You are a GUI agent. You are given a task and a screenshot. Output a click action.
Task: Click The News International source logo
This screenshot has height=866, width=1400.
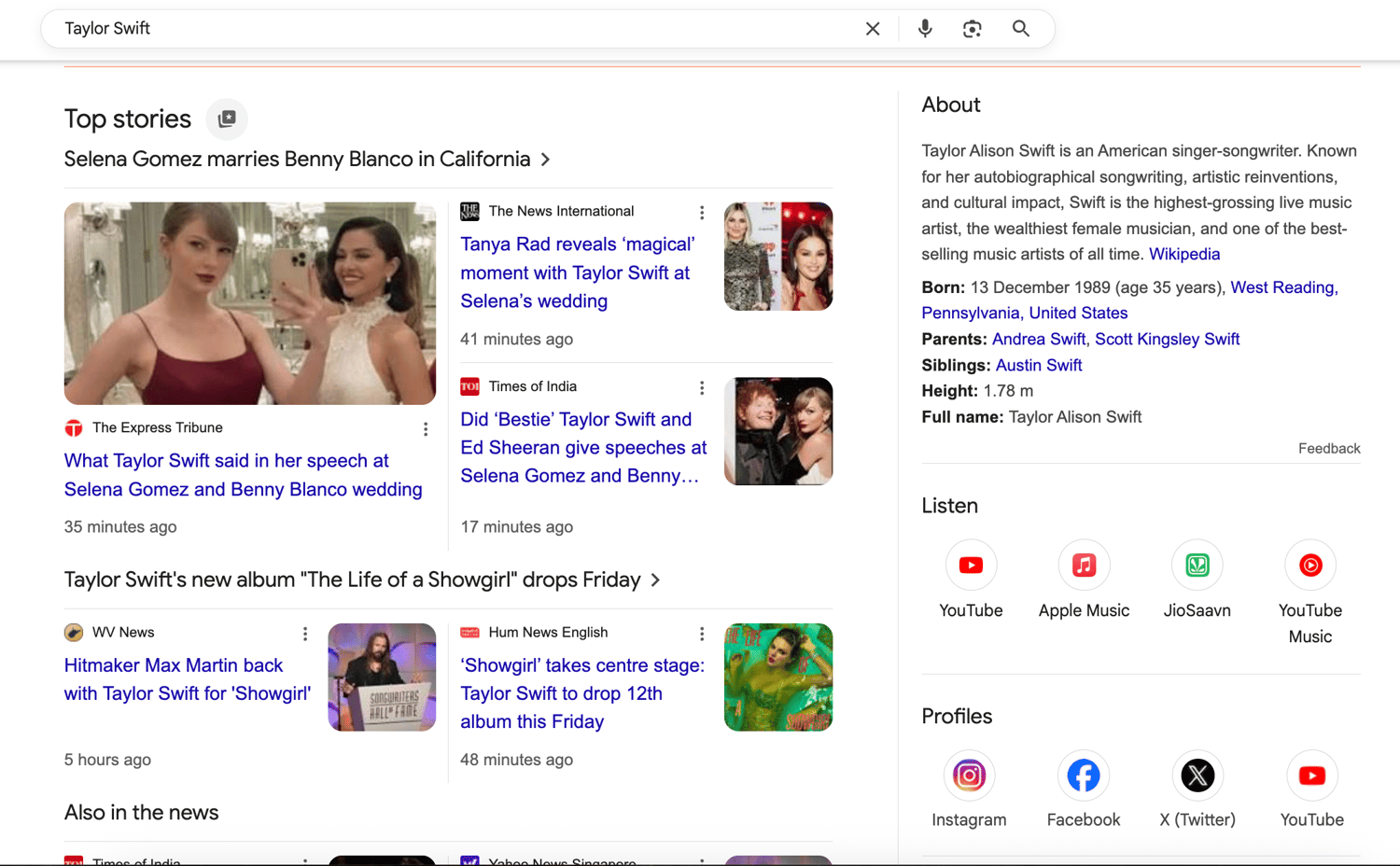[469, 212]
